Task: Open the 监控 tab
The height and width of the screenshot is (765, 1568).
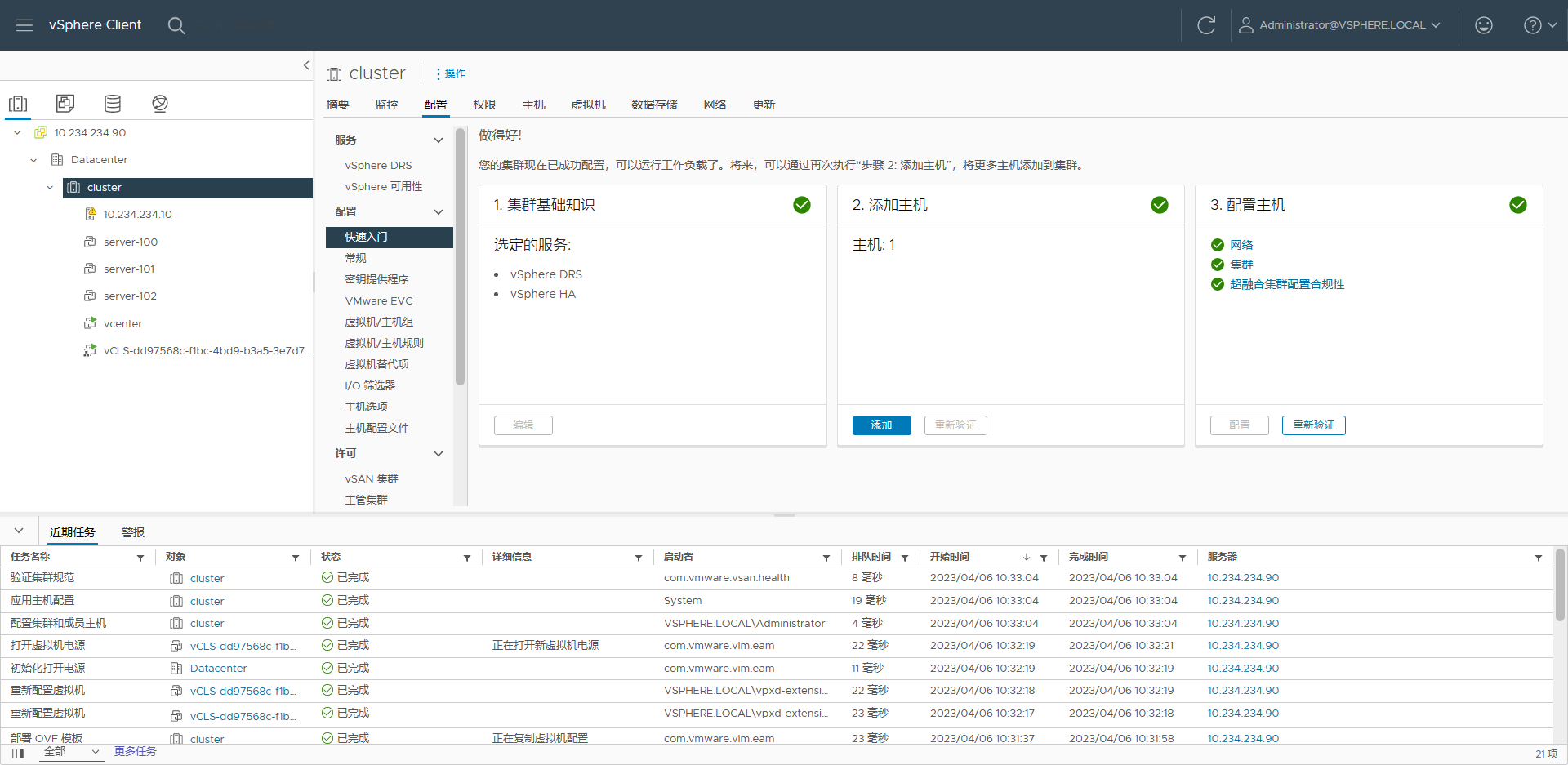Action: (386, 105)
